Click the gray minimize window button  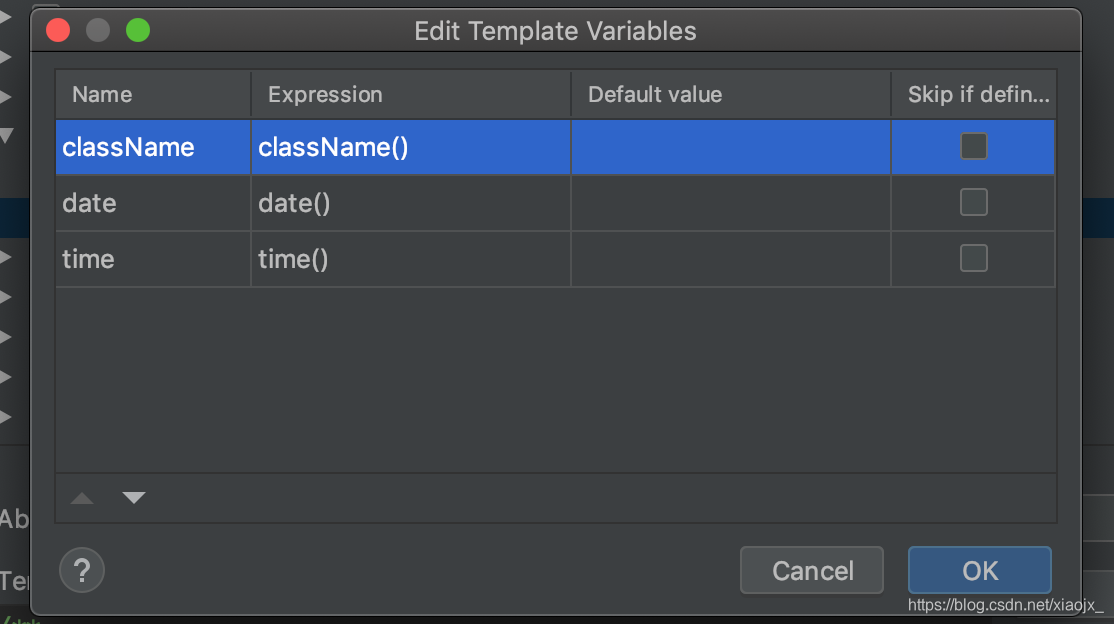[98, 31]
